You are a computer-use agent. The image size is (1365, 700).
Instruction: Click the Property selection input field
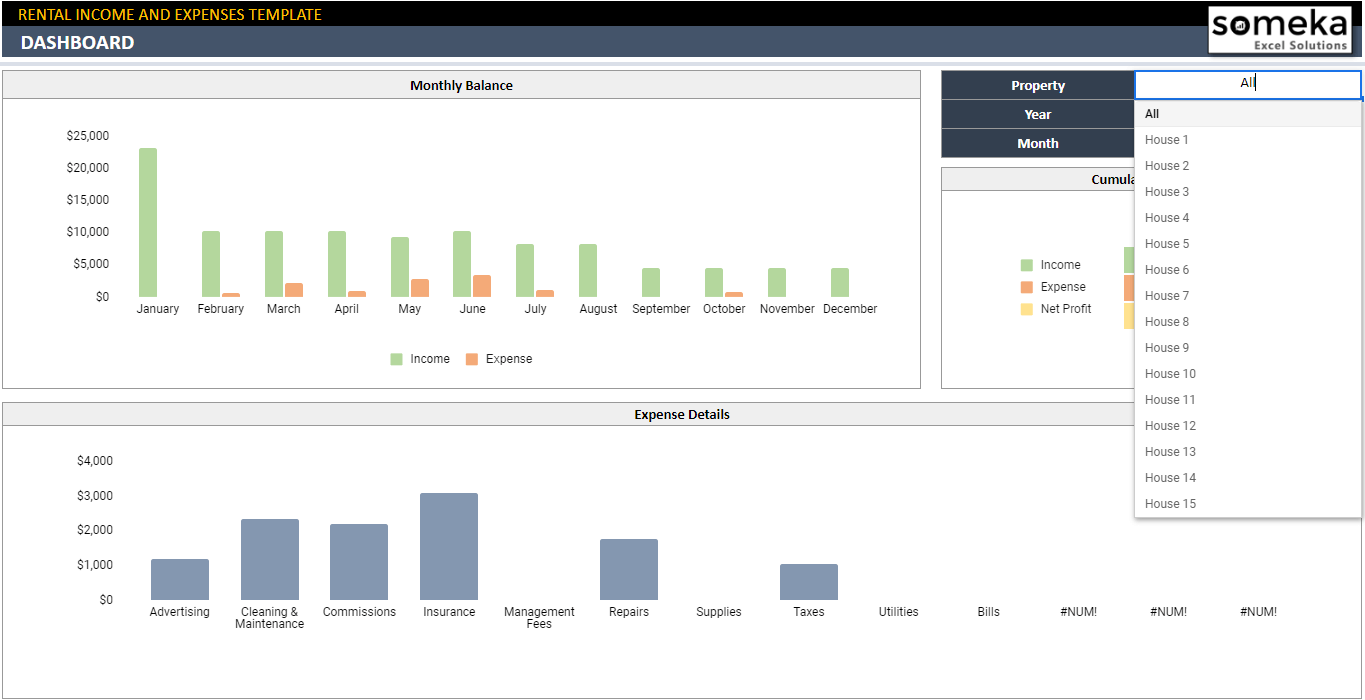(x=1247, y=84)
